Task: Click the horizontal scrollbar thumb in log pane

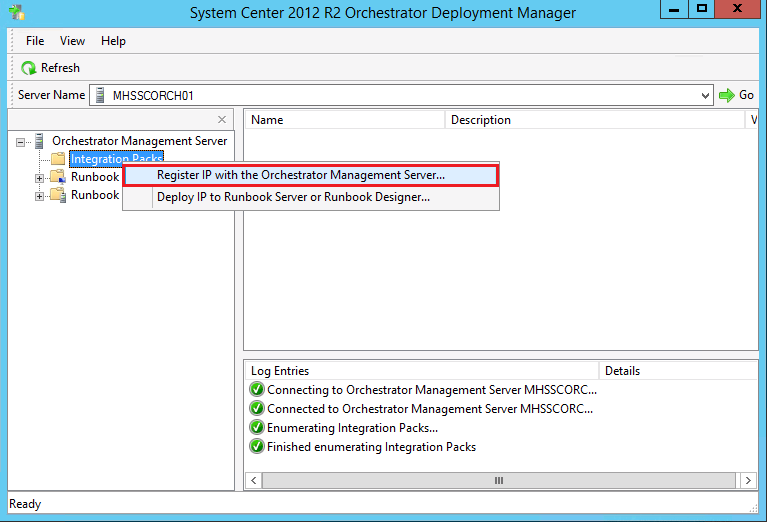Action: 499,480
